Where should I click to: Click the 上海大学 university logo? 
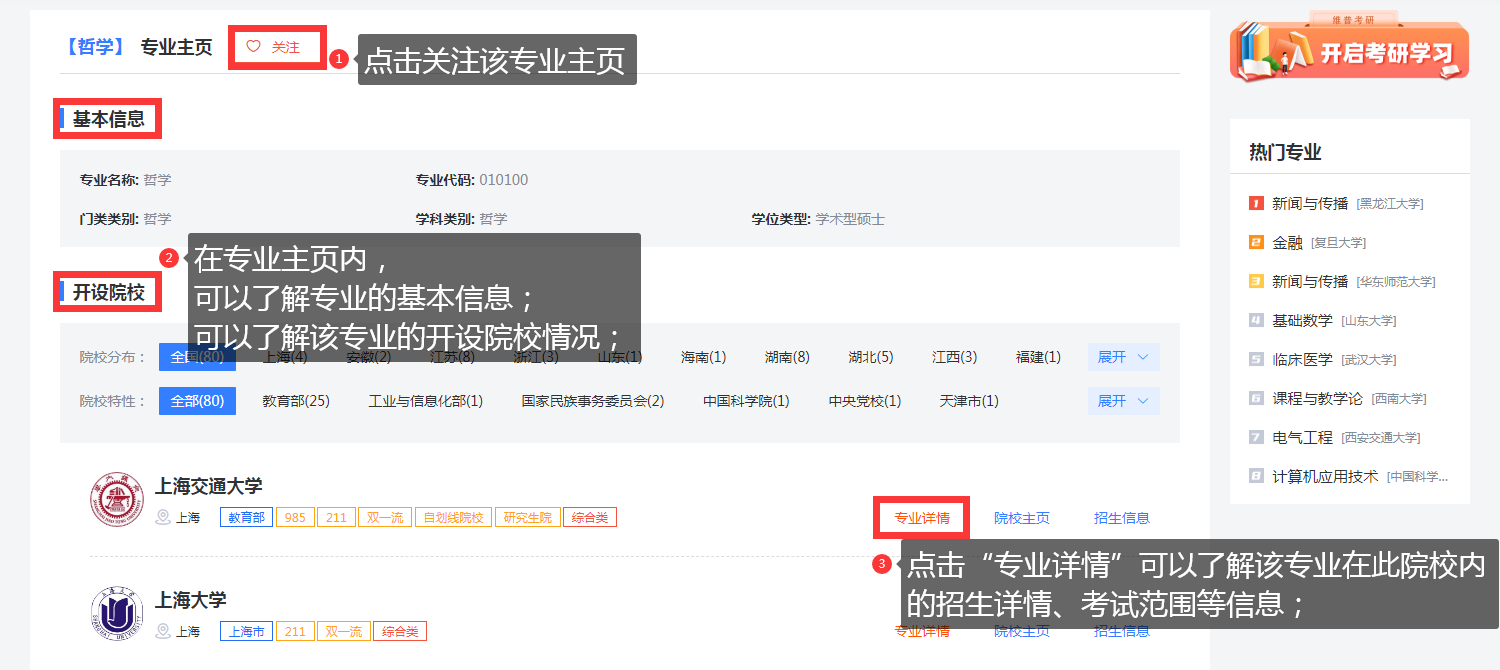pyautogui.click(x=116, y=613)
